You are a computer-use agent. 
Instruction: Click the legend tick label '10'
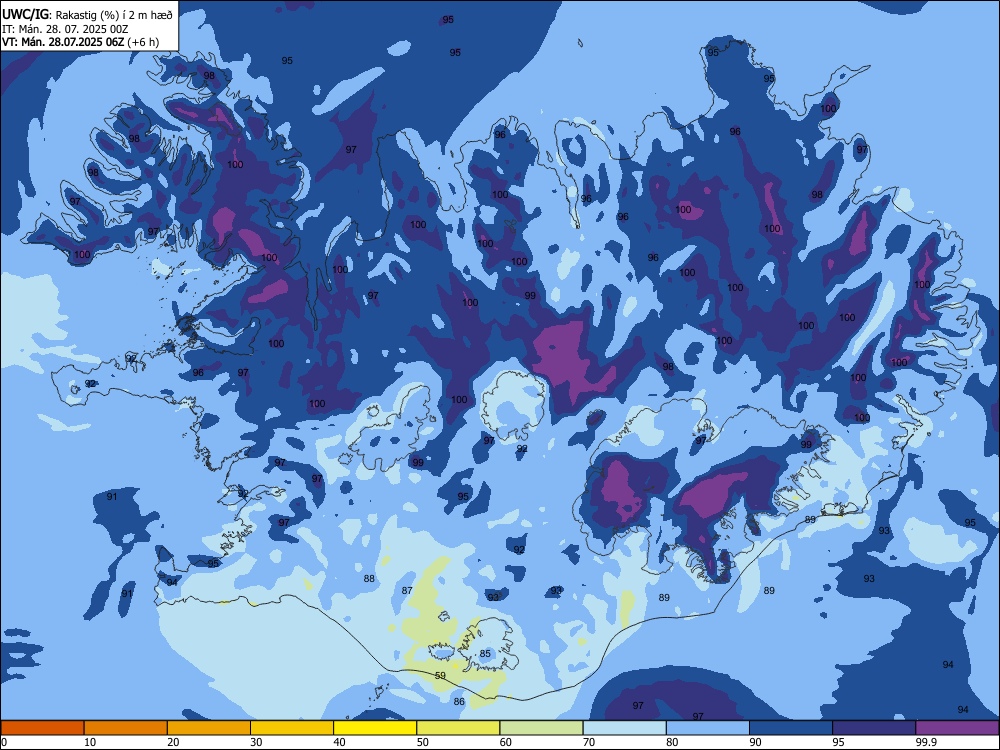pyautogui.click(x=90, y=742)
